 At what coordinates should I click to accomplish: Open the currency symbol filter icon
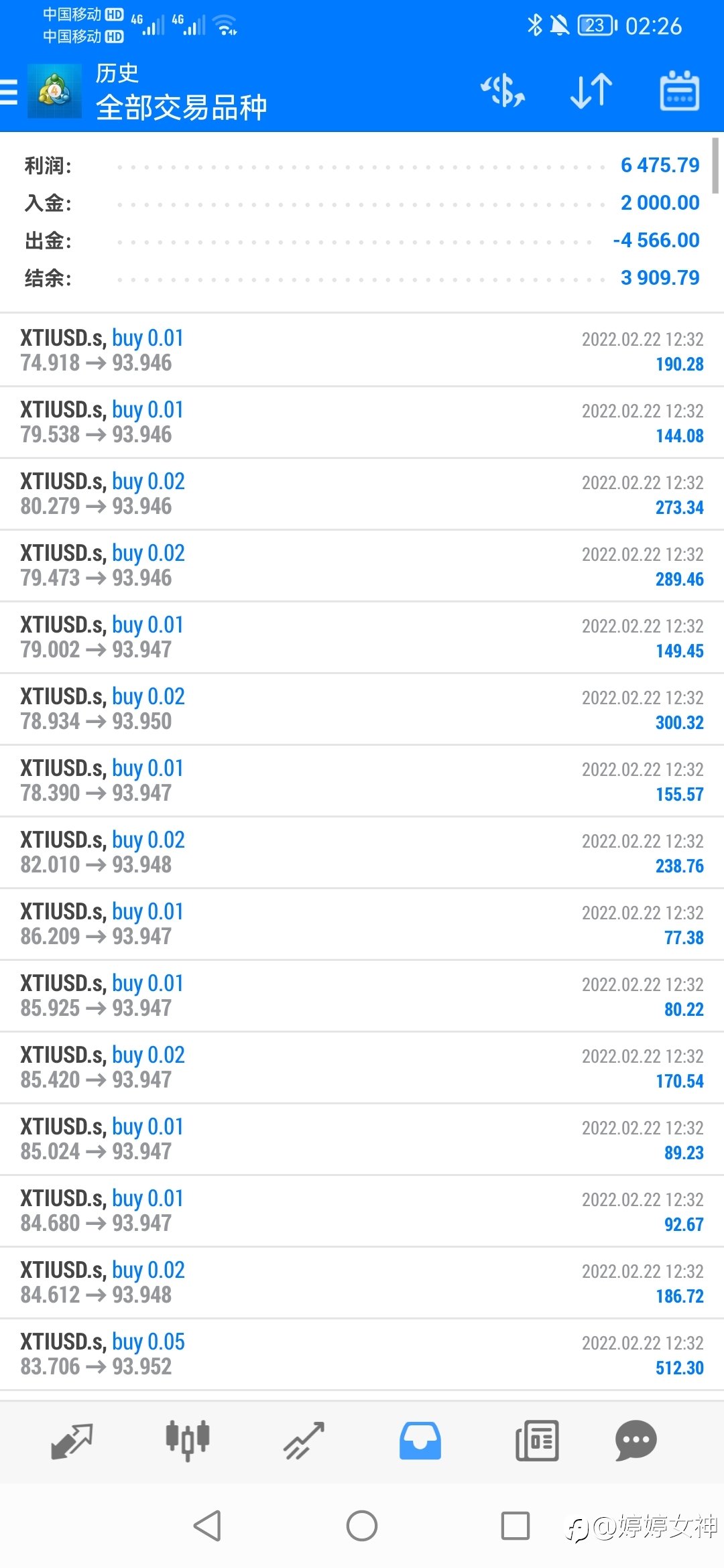503,91
